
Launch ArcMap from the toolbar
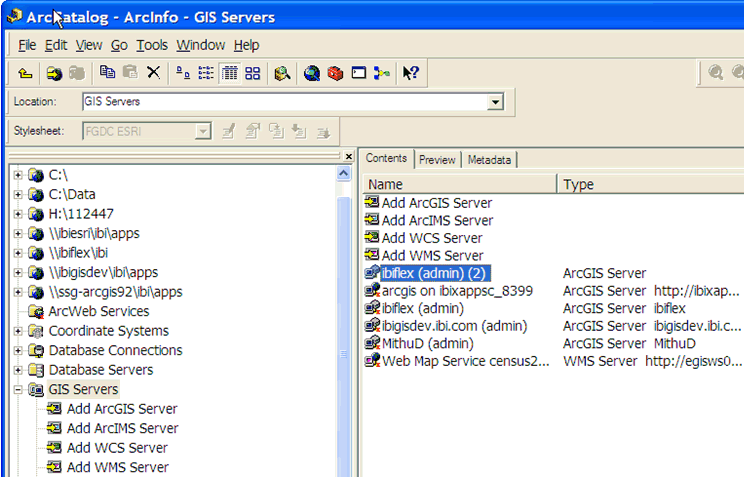pos(312,73)
